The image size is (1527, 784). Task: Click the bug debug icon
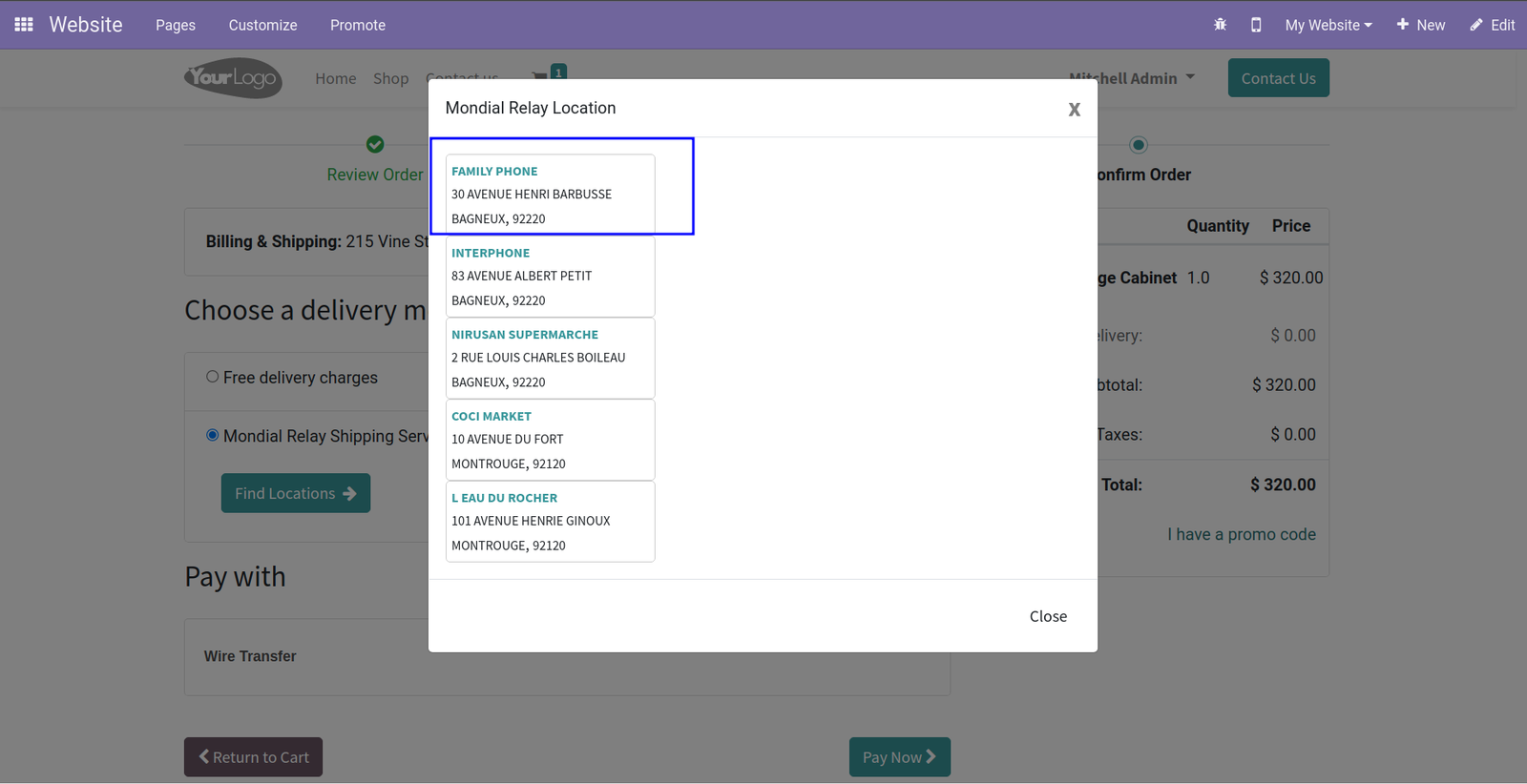point(1220,25)
